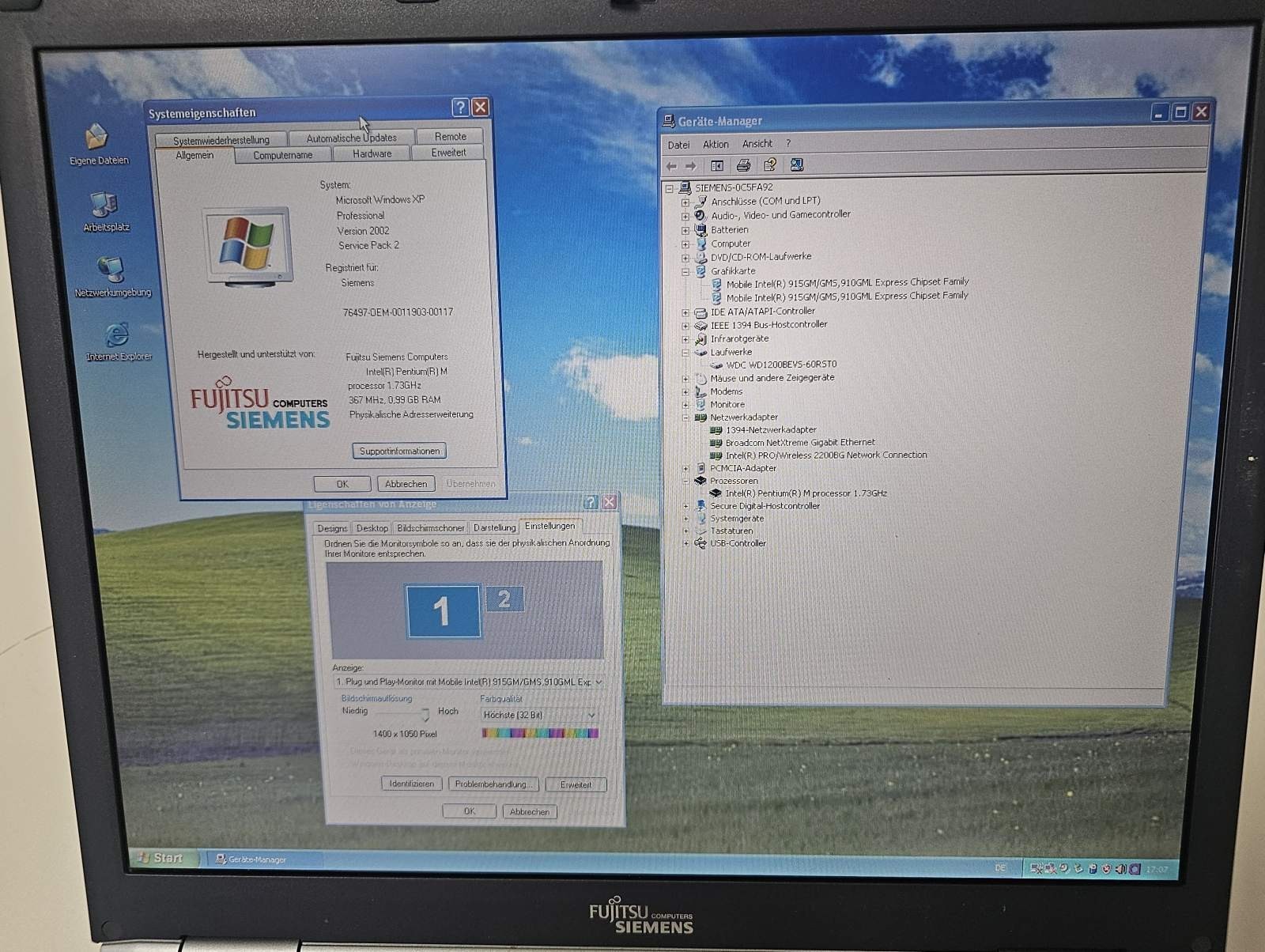Expand the IDE ATA/ATAPI-Controller node

[685, 312]
